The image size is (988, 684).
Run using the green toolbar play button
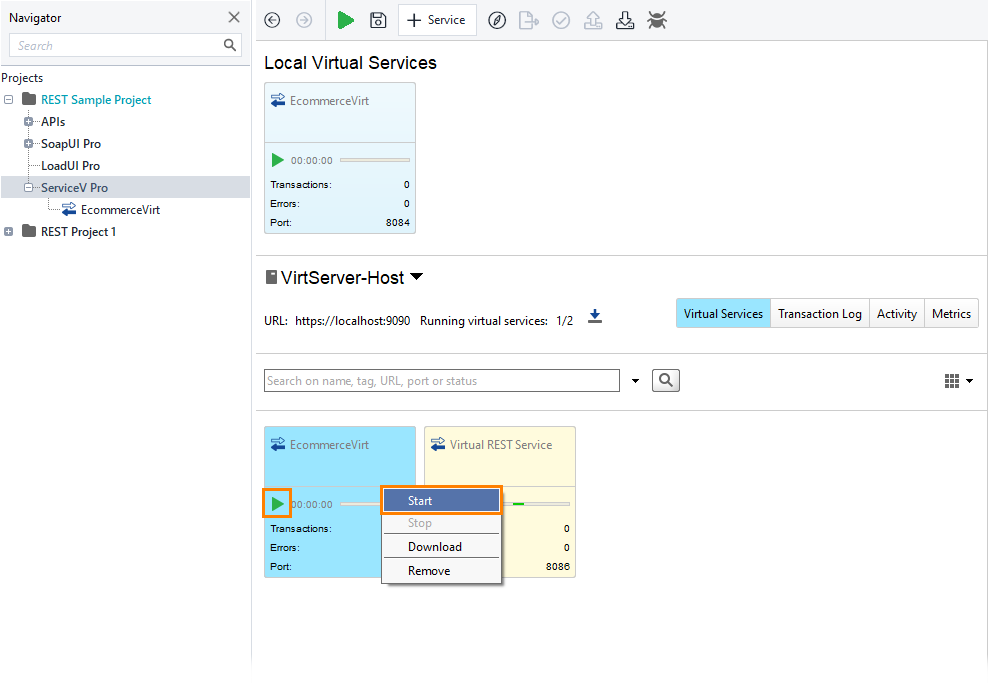point(345,20)
